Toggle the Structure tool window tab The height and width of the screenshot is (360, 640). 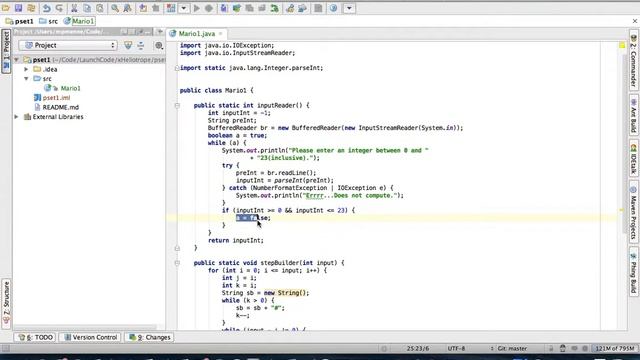tap(6, 303)
